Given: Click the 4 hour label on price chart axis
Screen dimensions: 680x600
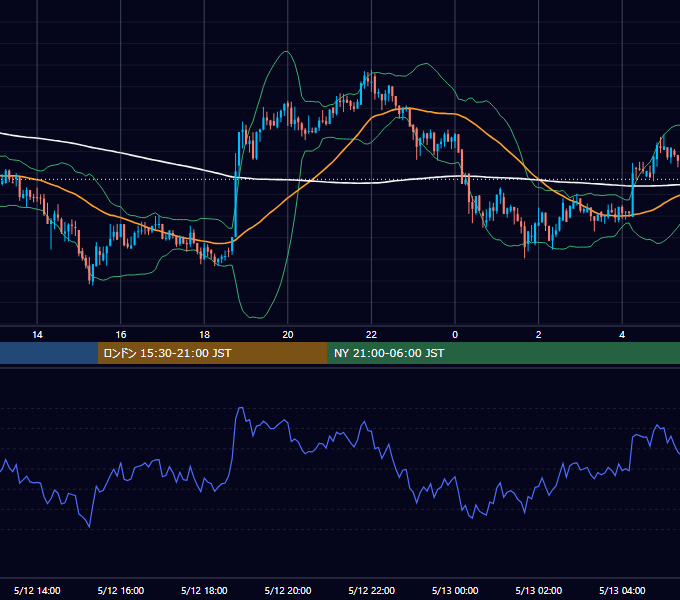Looking at the screenshot, I should tap(622, 335).
